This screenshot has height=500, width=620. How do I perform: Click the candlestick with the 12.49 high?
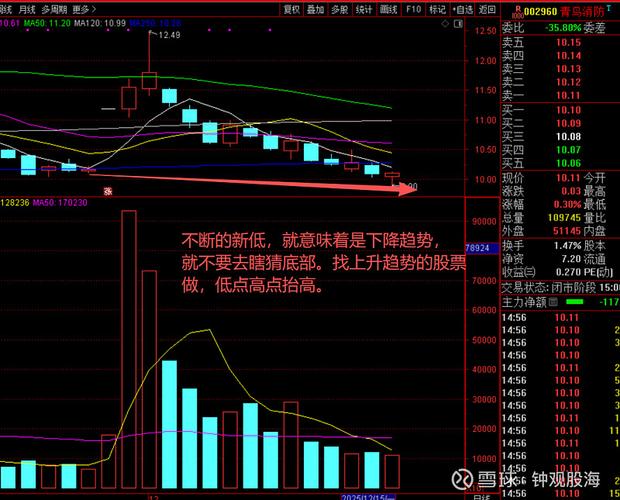point(149,80)
